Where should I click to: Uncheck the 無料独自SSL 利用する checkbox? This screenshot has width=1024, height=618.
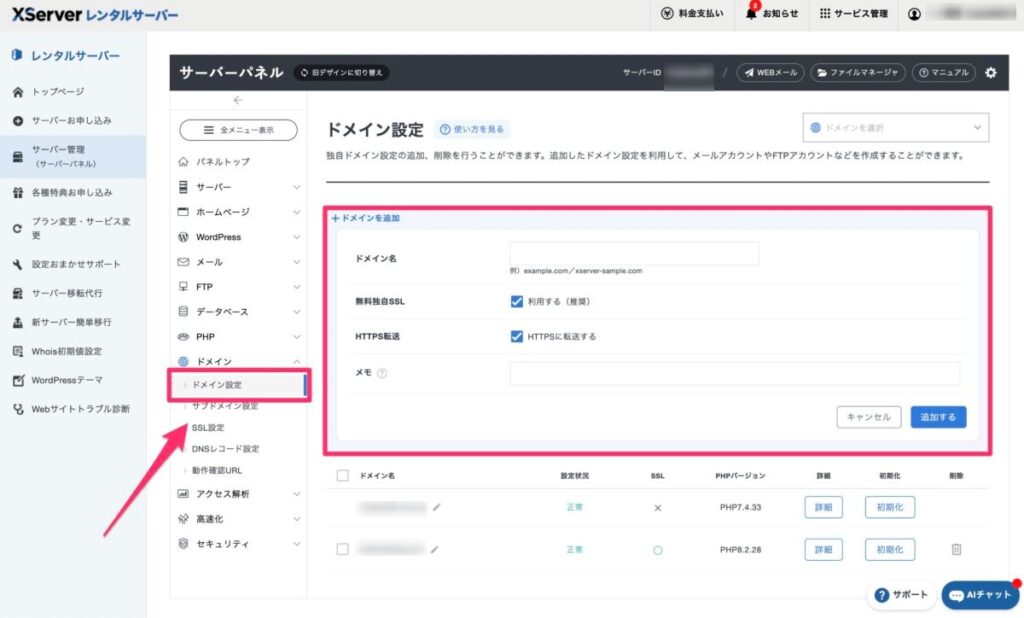pyautogui.click(x=517, y=301)
